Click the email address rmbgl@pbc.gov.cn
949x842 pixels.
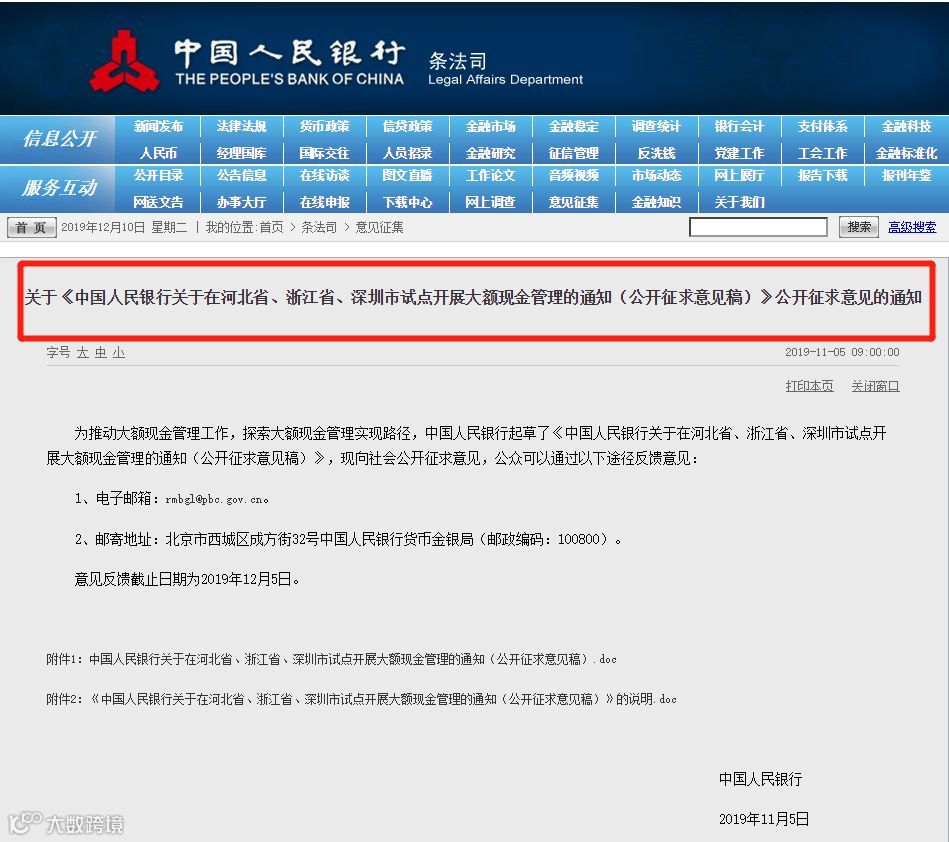coord(216,499)
